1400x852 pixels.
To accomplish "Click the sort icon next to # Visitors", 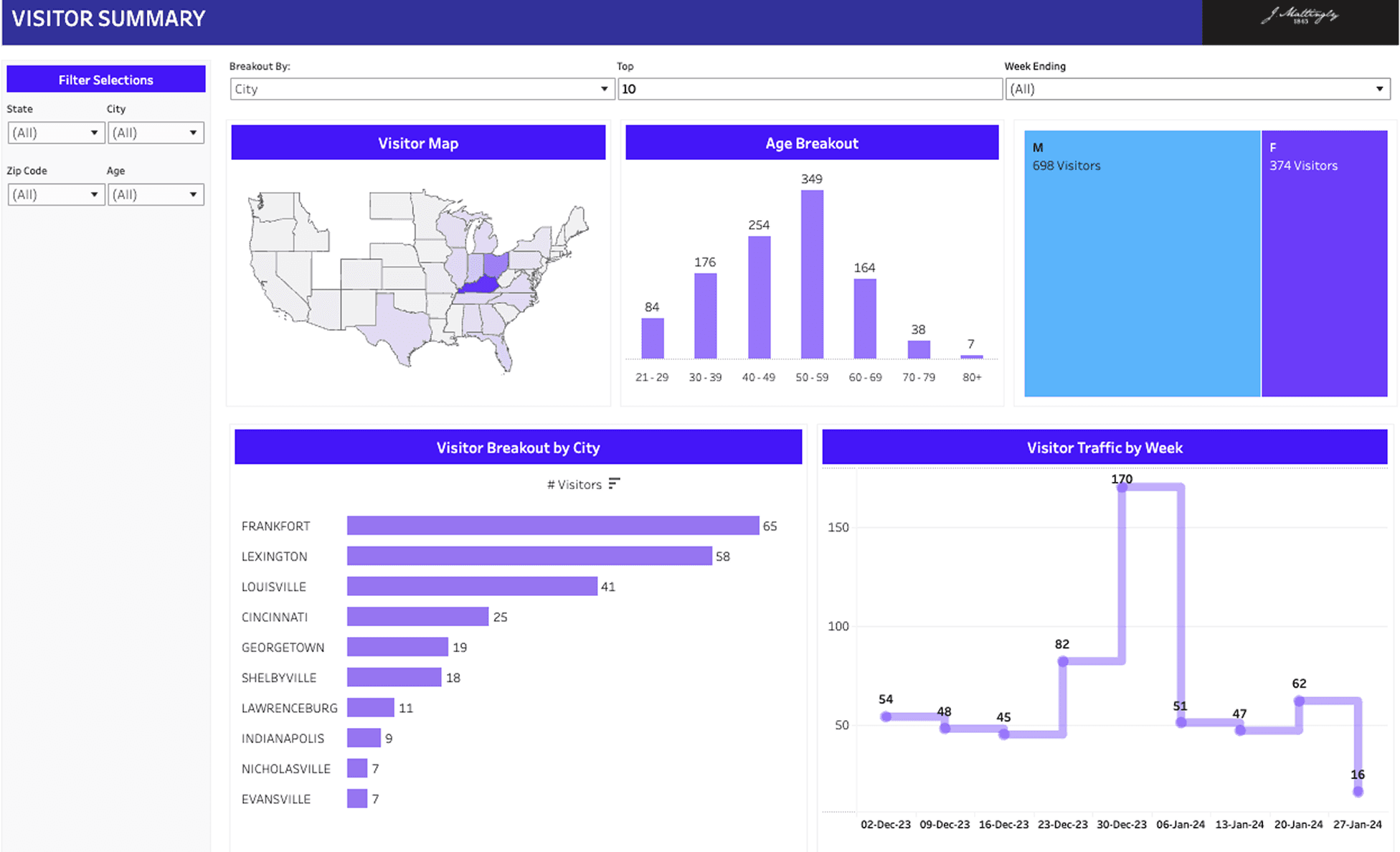I will [x=614, y=484].
